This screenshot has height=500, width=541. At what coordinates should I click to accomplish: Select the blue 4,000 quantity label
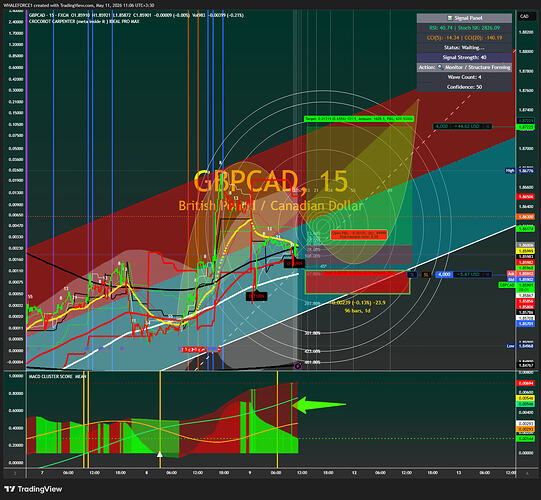(444, 275)
